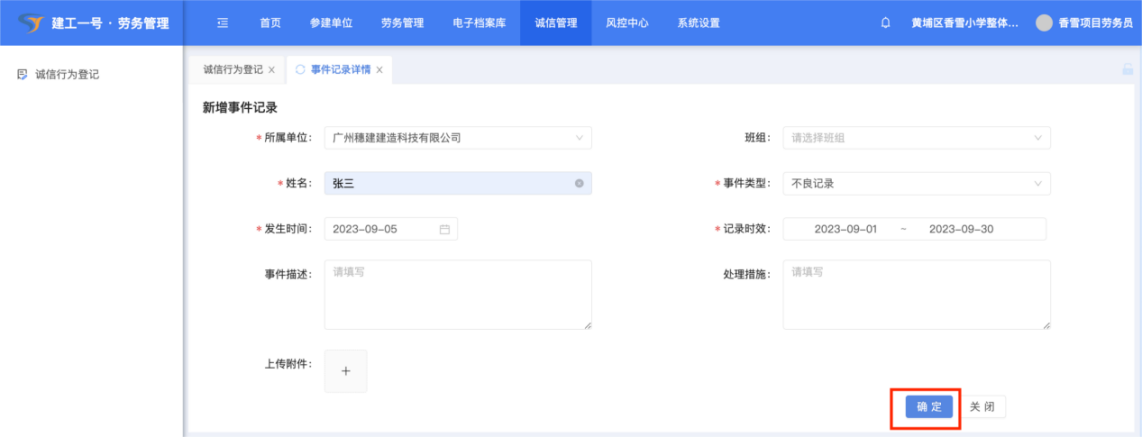Click the plus icon to upload attachment
Screen dimensions: 1142x437
coord(346,371)
